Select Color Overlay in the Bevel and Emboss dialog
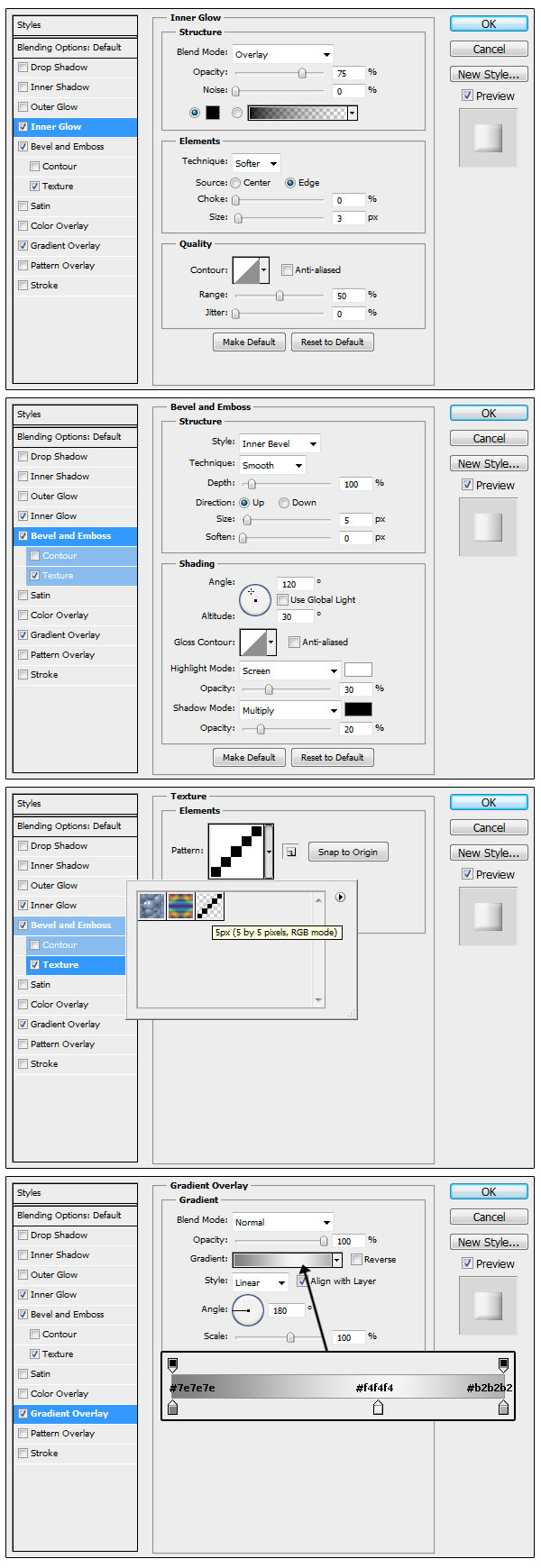 tap(60, 615)
